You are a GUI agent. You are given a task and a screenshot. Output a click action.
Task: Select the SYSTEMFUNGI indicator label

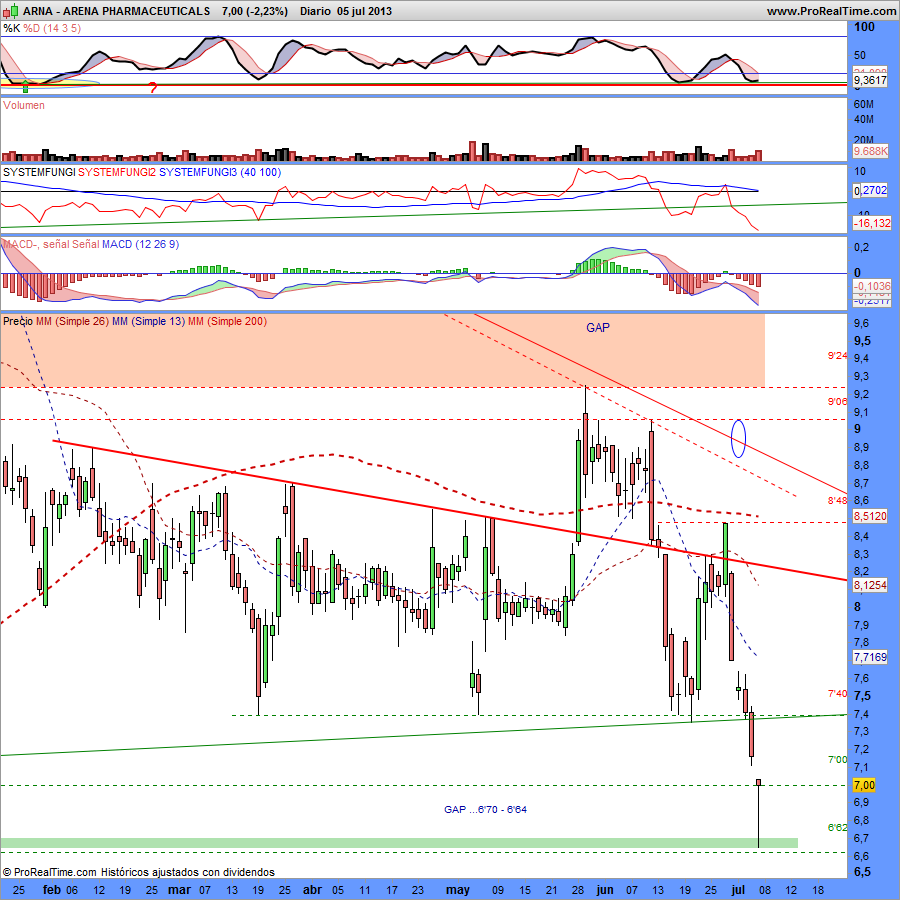tap(39, 172)
